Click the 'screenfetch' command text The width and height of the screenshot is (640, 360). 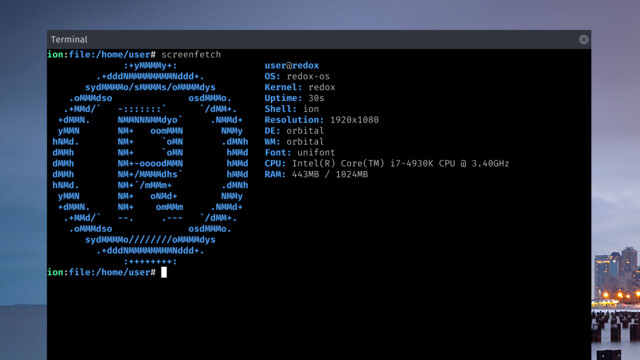click(191, 55)
